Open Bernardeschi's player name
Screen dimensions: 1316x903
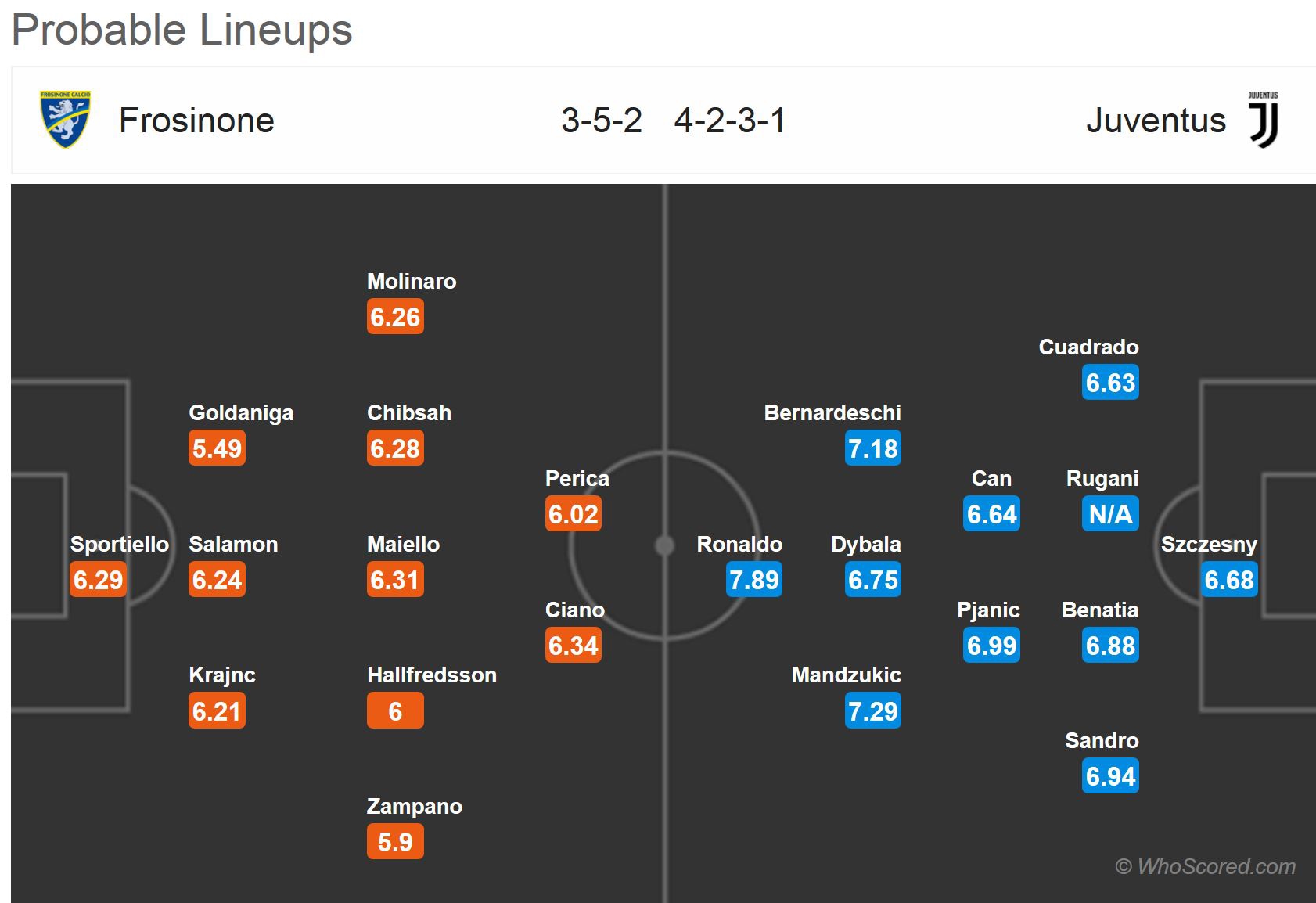832,412
